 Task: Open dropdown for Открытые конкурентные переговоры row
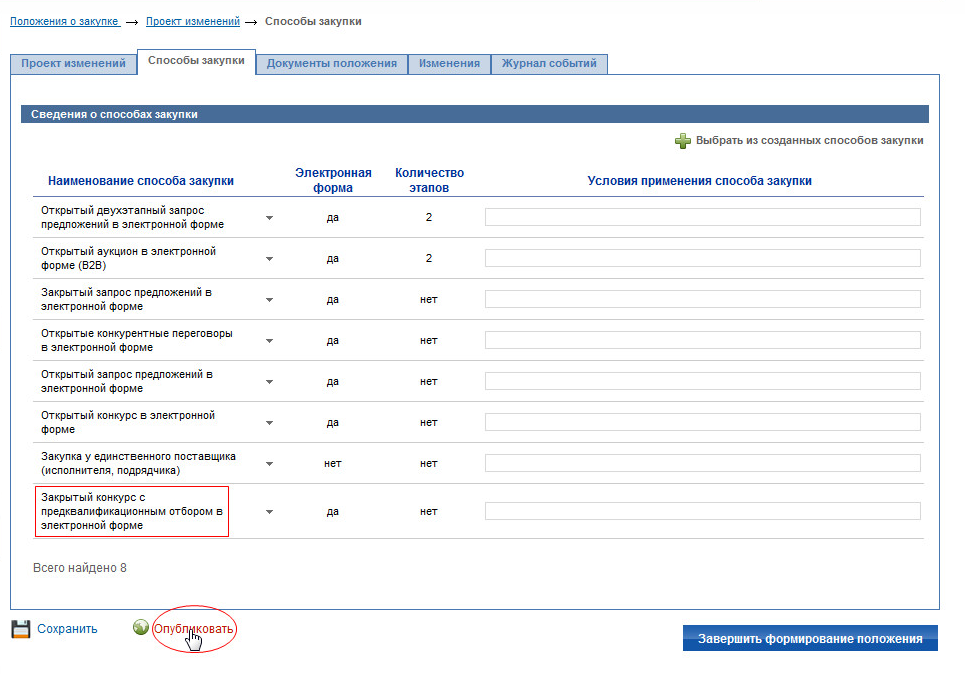tap(269, 340)
